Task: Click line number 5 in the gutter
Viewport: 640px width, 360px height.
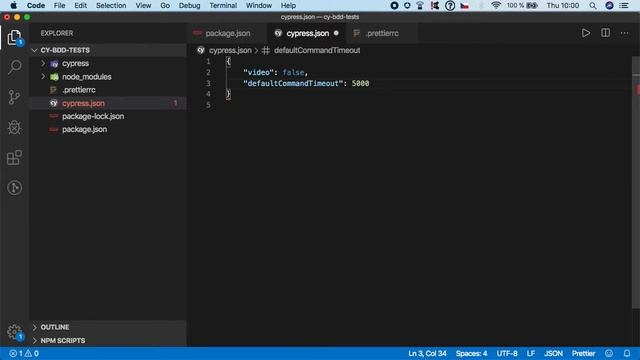Action: 208,105
